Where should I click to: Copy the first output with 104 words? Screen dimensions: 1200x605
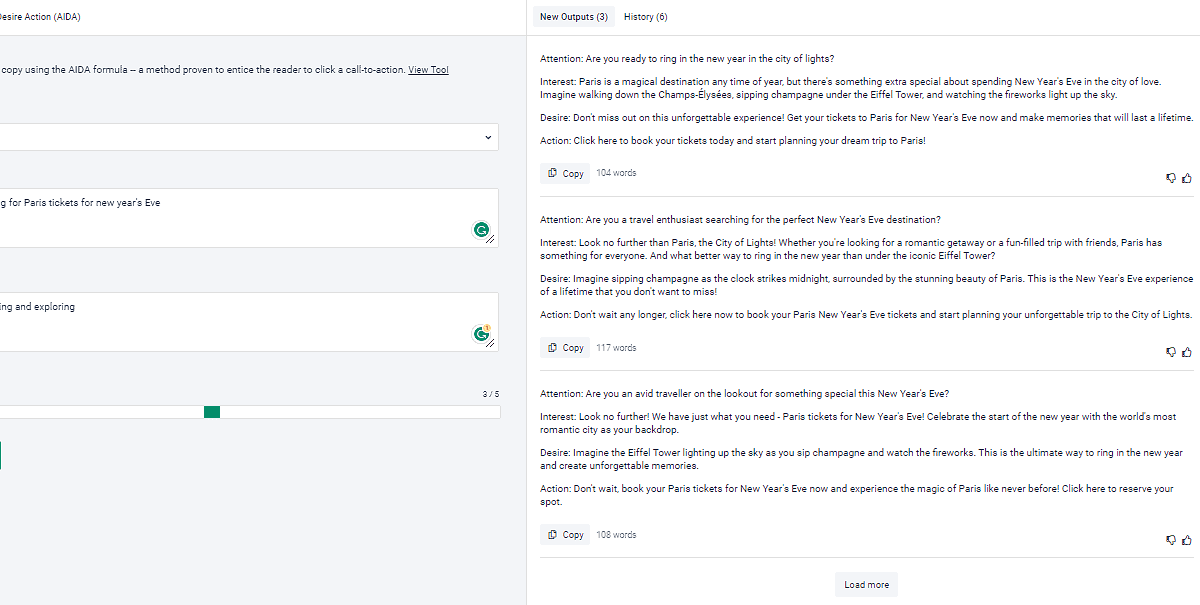click(565, 173)
